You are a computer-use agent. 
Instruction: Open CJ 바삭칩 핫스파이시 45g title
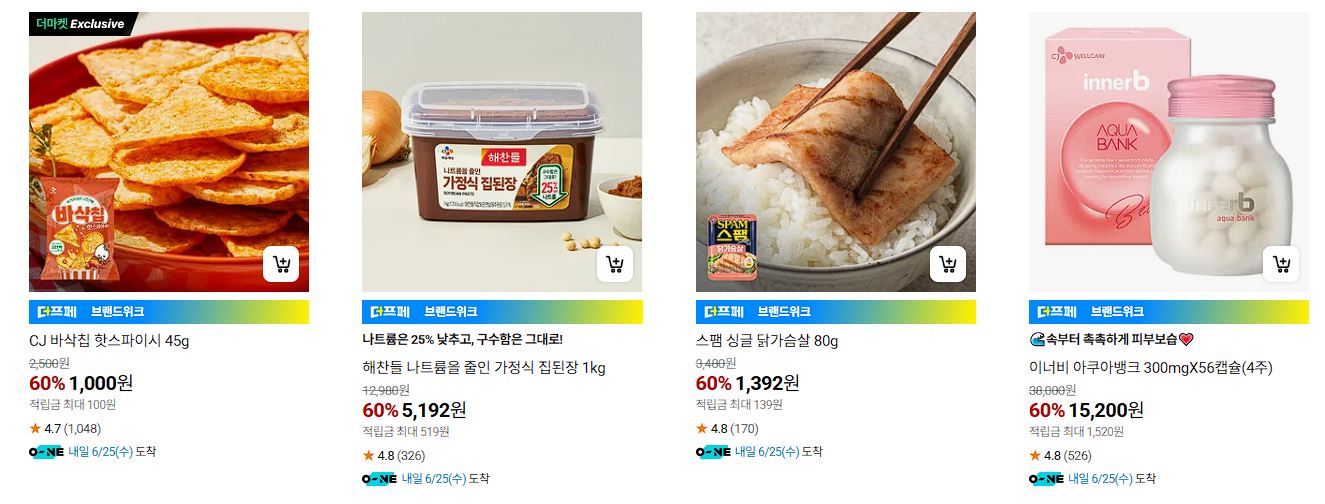pyautogui.click(x=109, y=341)
